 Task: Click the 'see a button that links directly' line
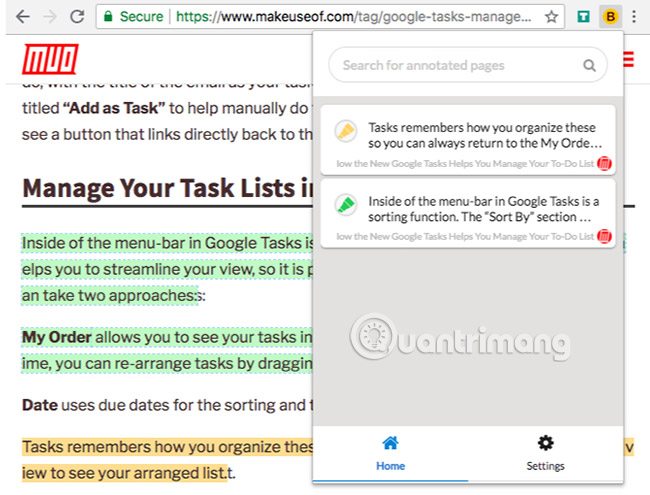tap(167, 134)
